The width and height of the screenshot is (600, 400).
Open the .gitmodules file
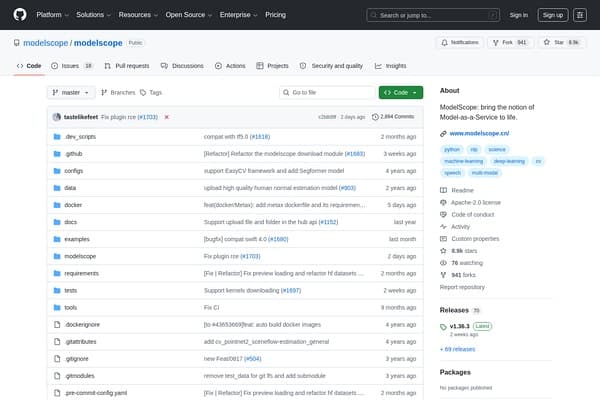pyautogui.click(x=79, y=376)
